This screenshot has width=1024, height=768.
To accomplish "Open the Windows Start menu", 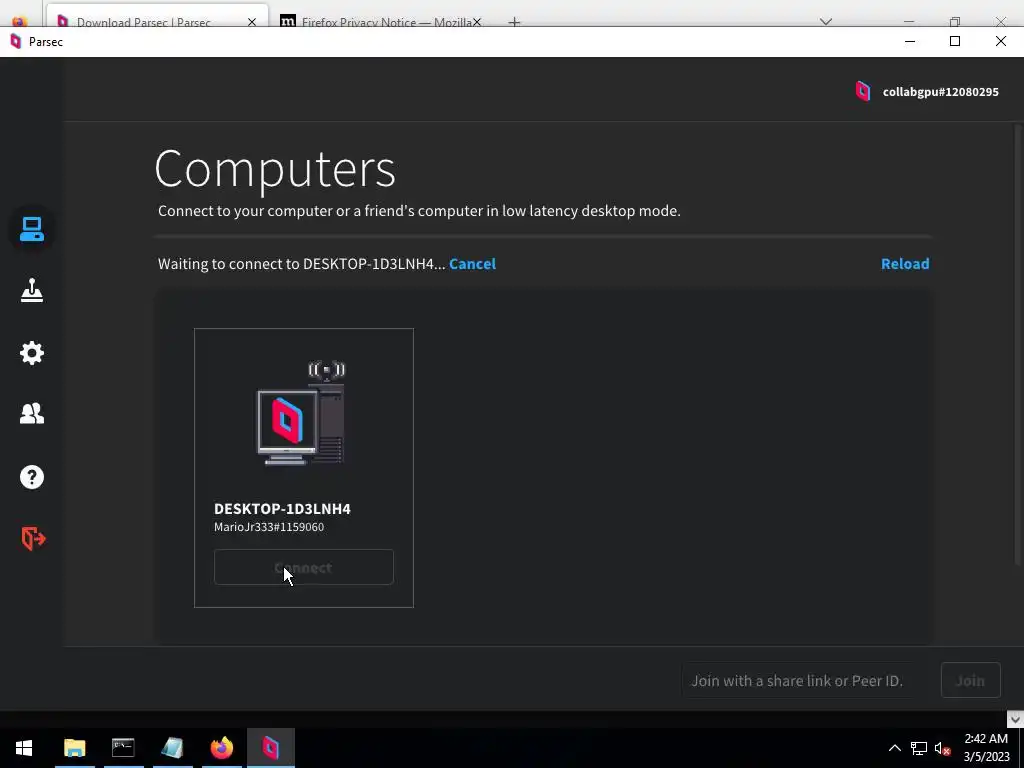I will point(24,748).
